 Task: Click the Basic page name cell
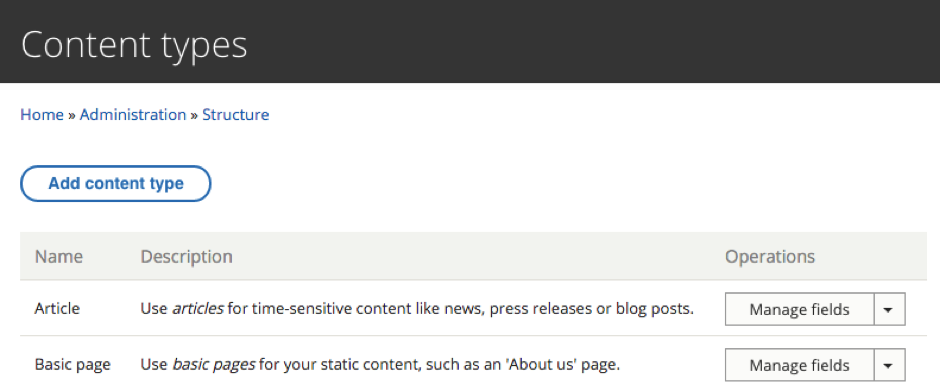[x=73, y=365]
